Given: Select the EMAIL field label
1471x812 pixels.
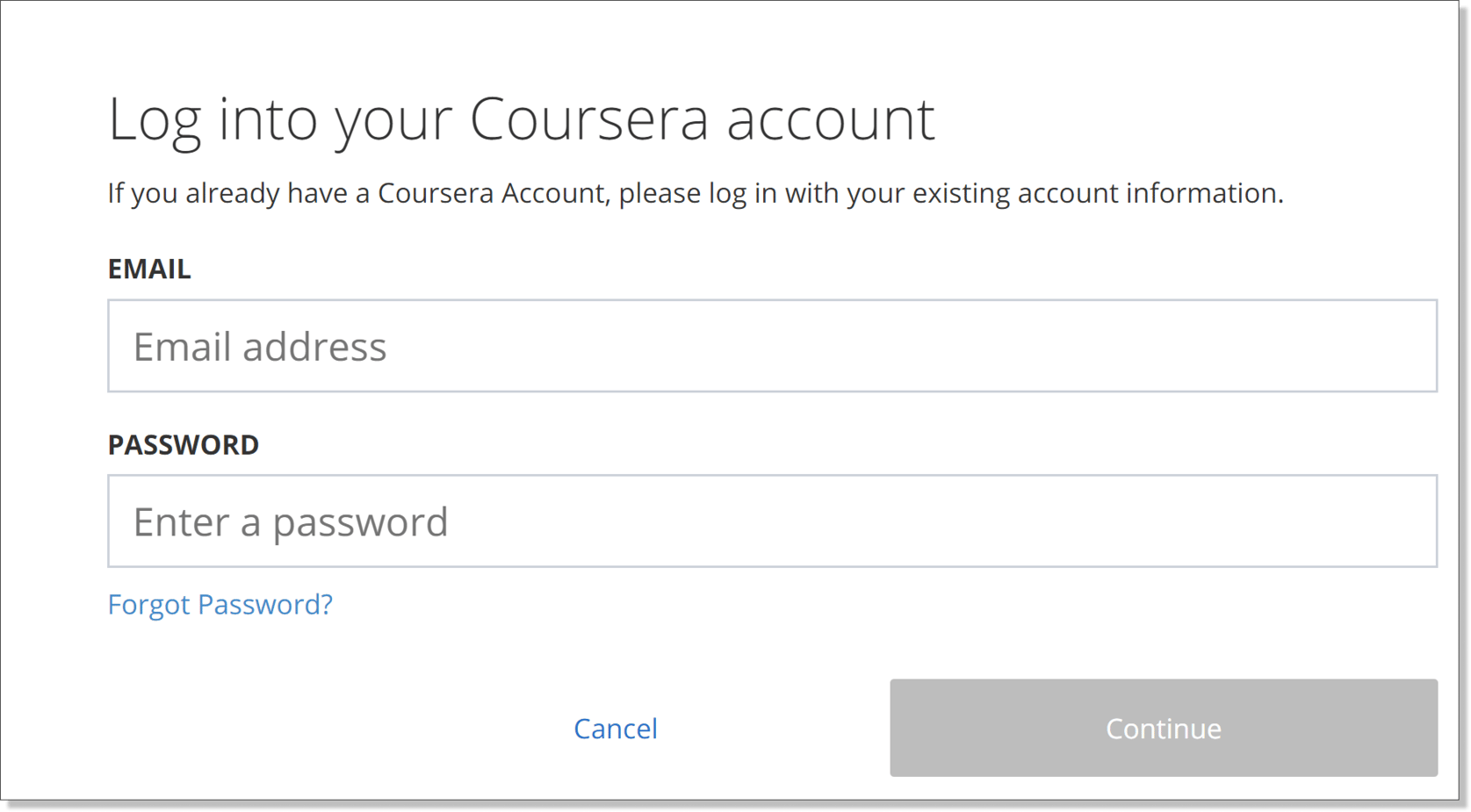Looking at the screenshot, I should (149, 269).
